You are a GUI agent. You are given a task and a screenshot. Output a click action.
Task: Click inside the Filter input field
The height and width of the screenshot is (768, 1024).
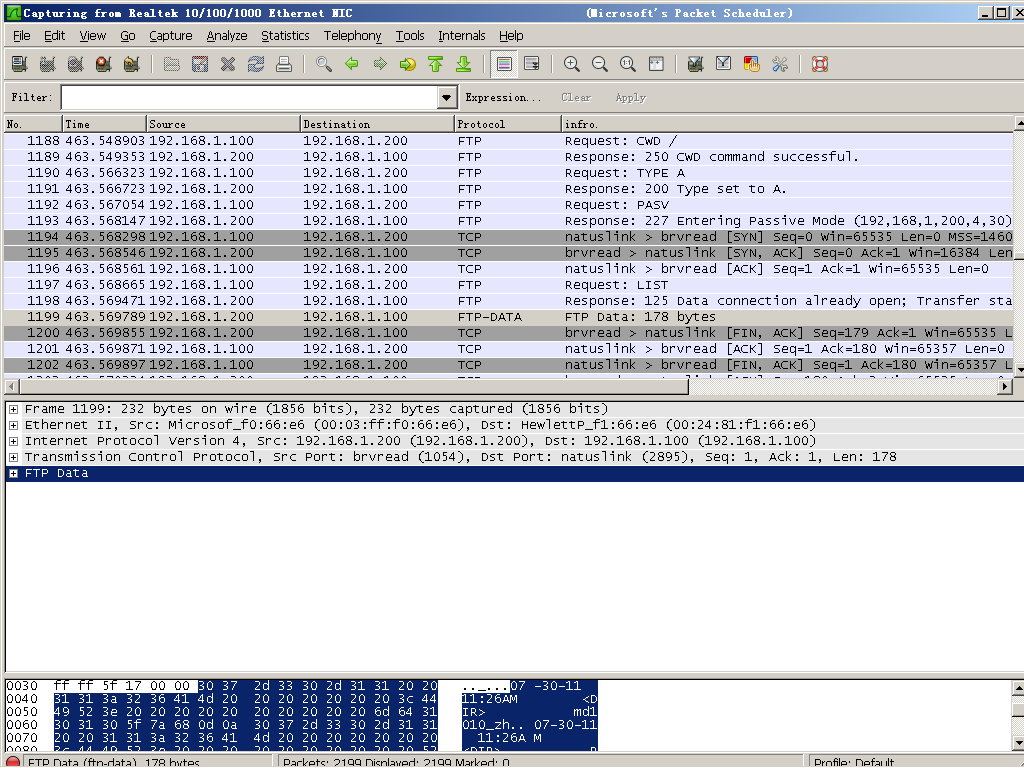click(250, 98)
